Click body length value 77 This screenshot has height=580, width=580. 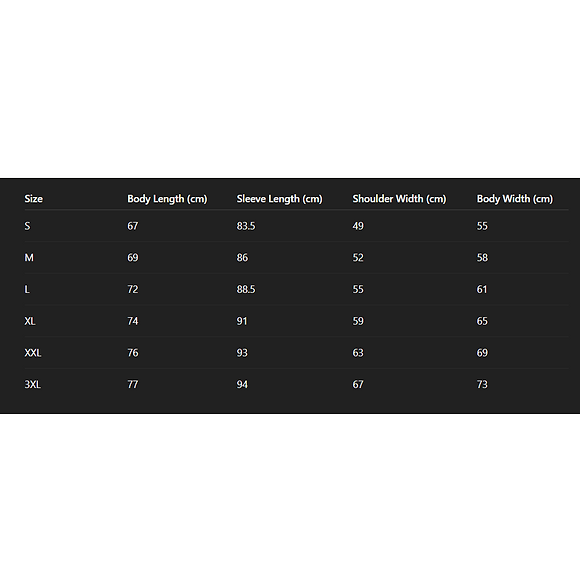coord(133,385)
